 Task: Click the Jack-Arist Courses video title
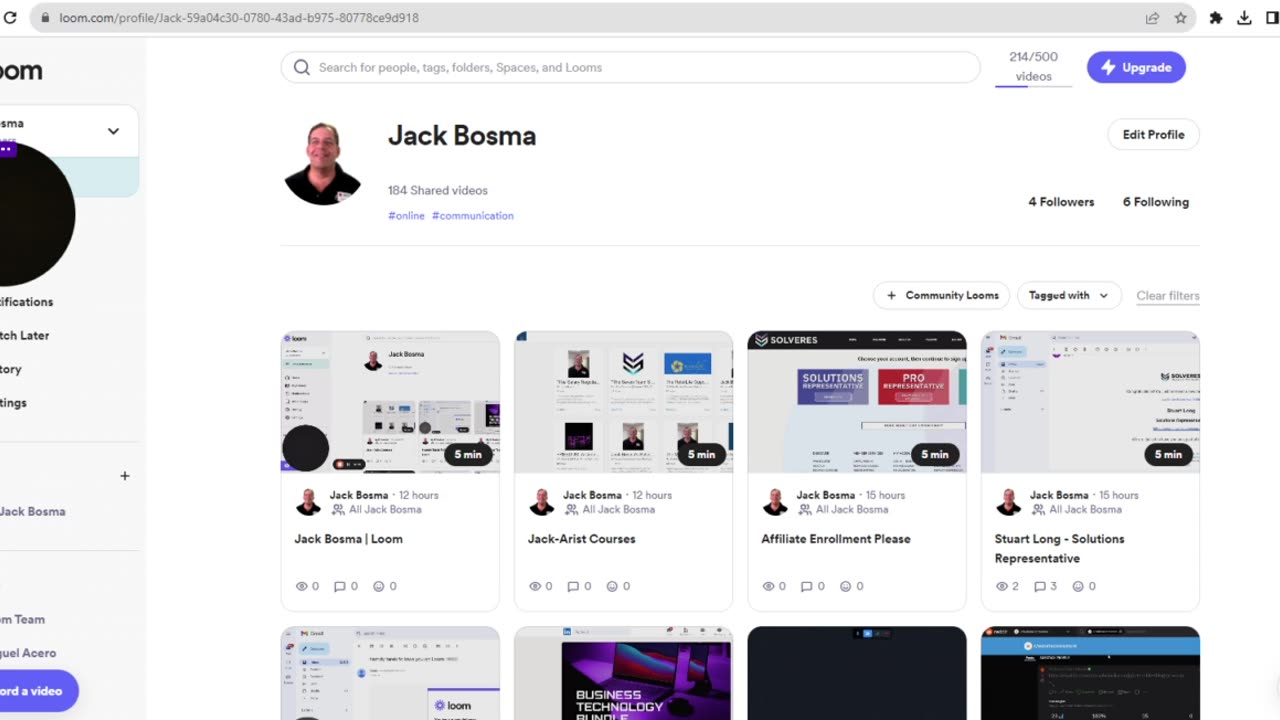[x=581, y=539]
